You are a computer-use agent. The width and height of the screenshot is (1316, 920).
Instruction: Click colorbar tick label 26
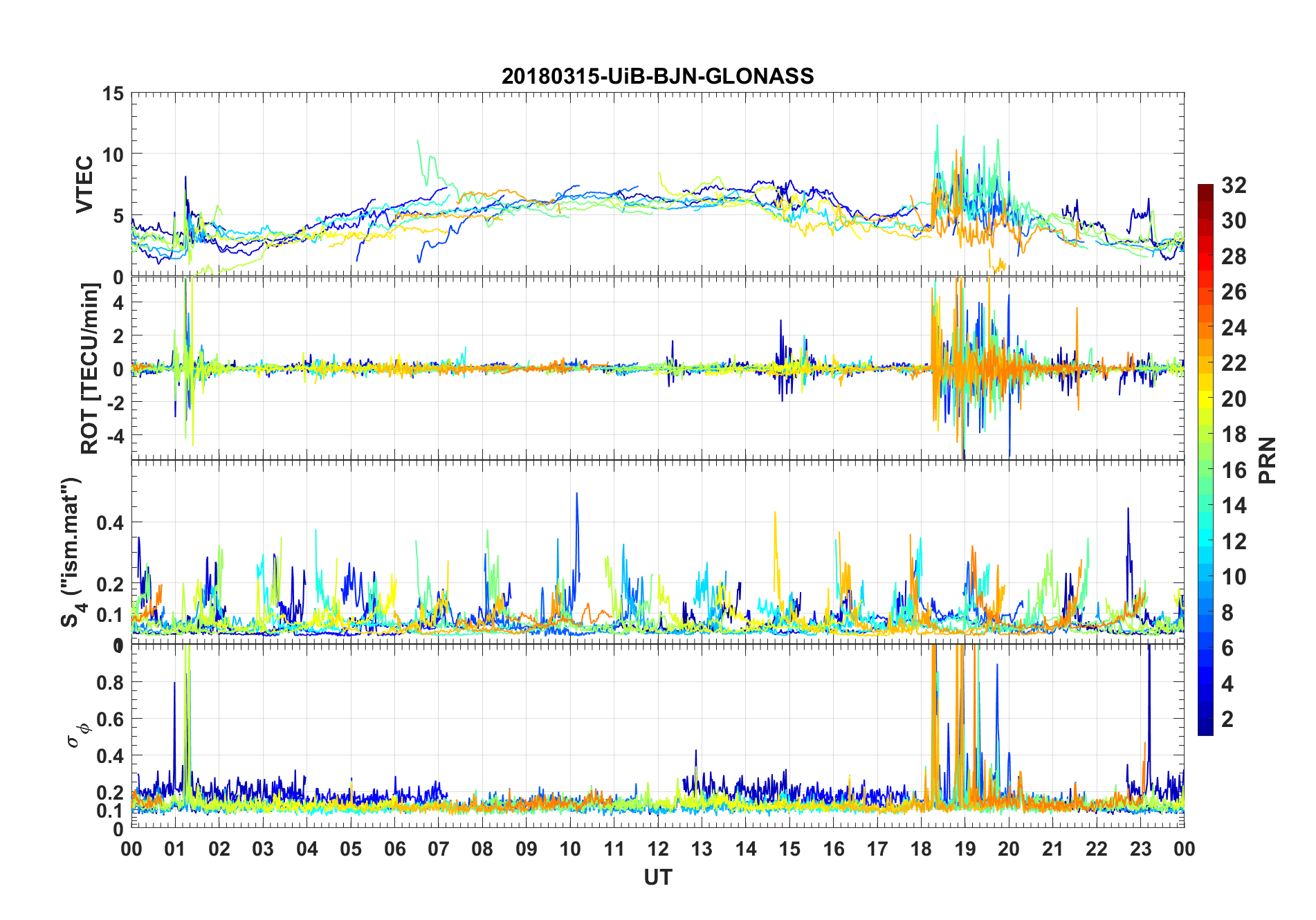click(x=1234, y=291)
